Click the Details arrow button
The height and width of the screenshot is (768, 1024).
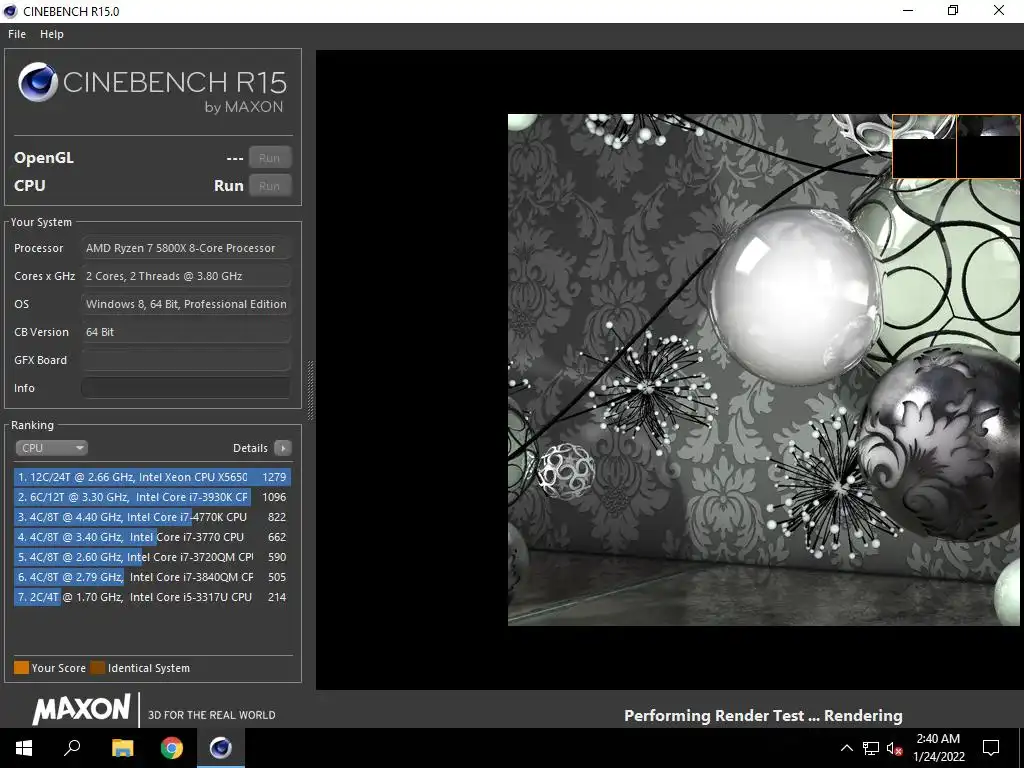coord(283,448)
